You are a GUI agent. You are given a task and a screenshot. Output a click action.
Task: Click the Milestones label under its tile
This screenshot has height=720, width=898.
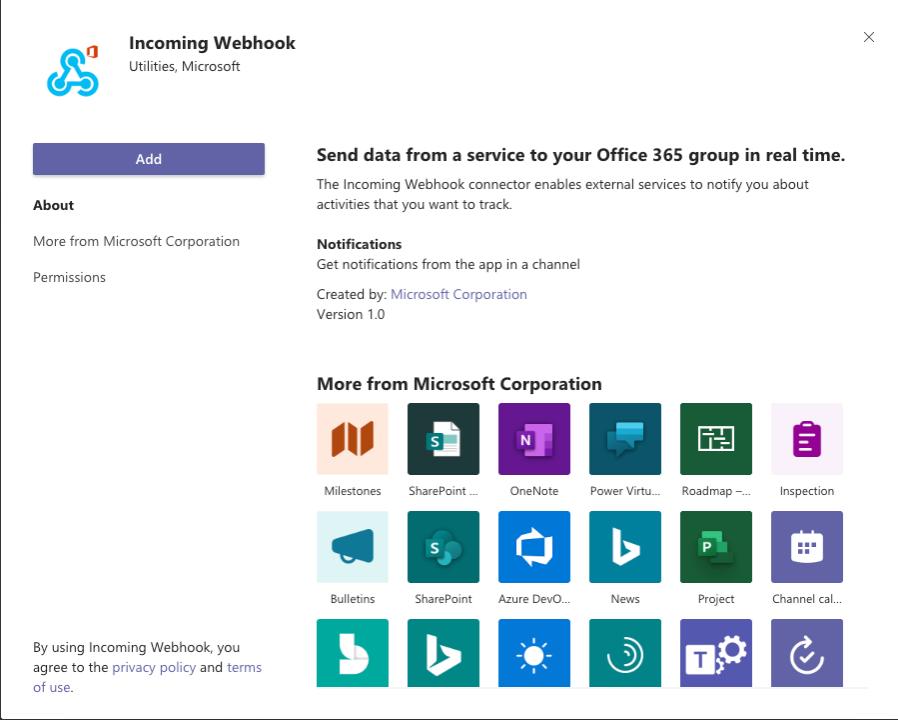click(352, 491)
